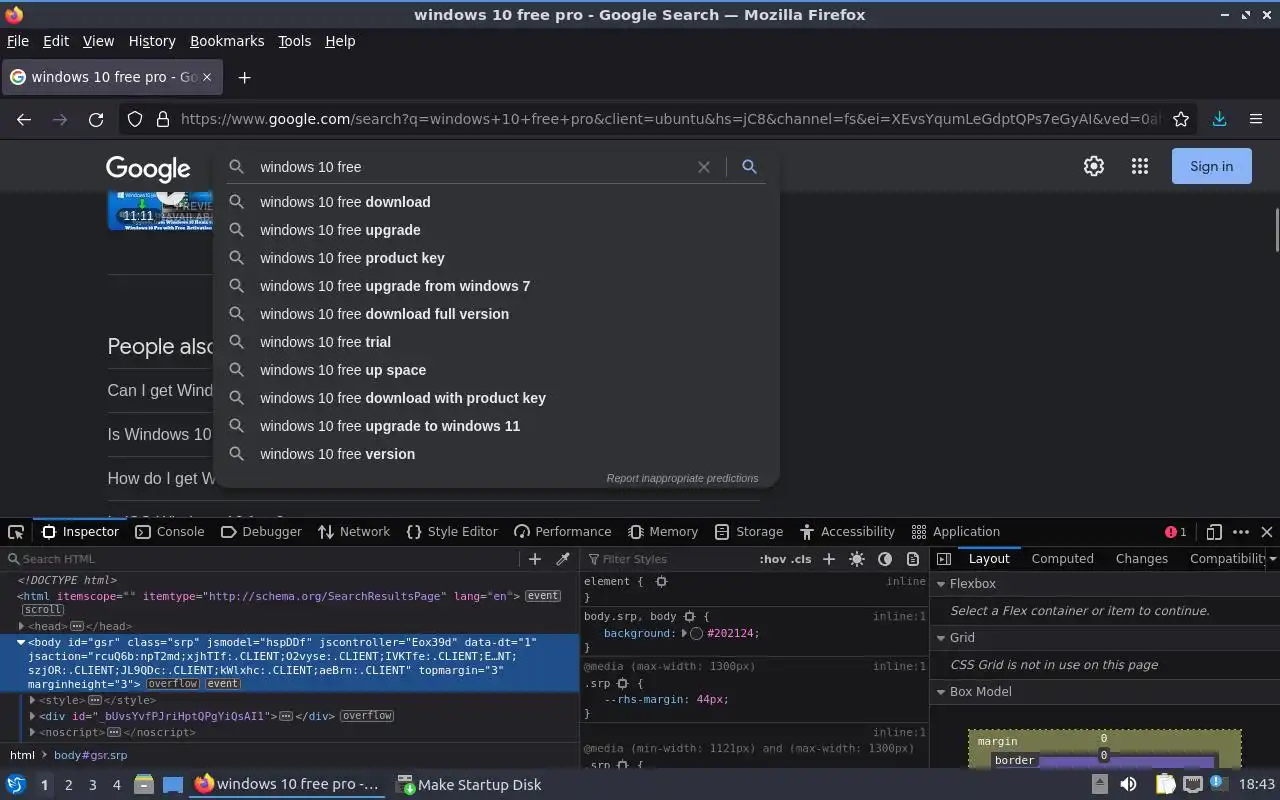1280x800 pixels.
Task: Select suggestion windows 10 free trial
Action: coord(497,342)
